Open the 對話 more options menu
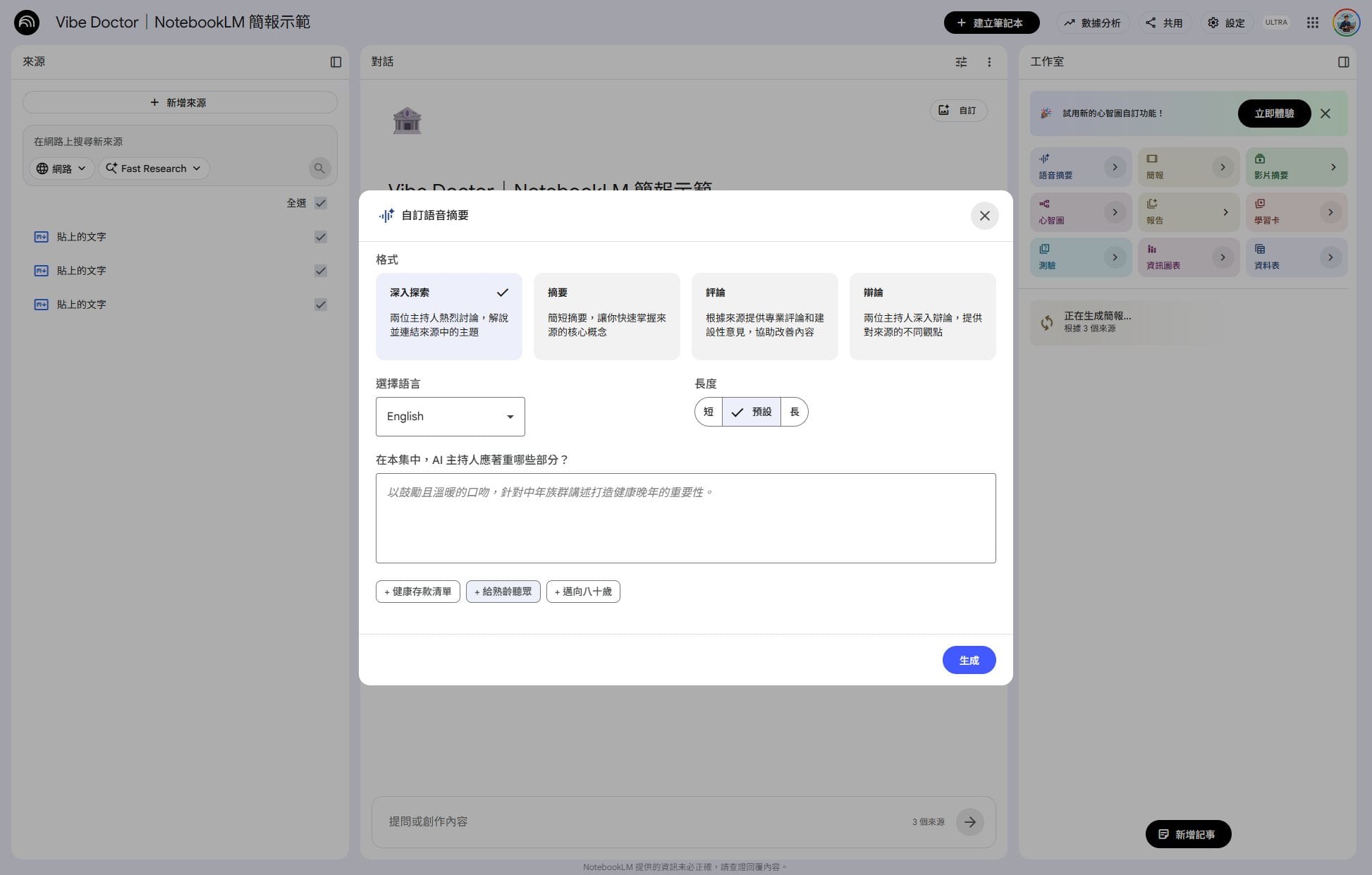 pos(989,62)
